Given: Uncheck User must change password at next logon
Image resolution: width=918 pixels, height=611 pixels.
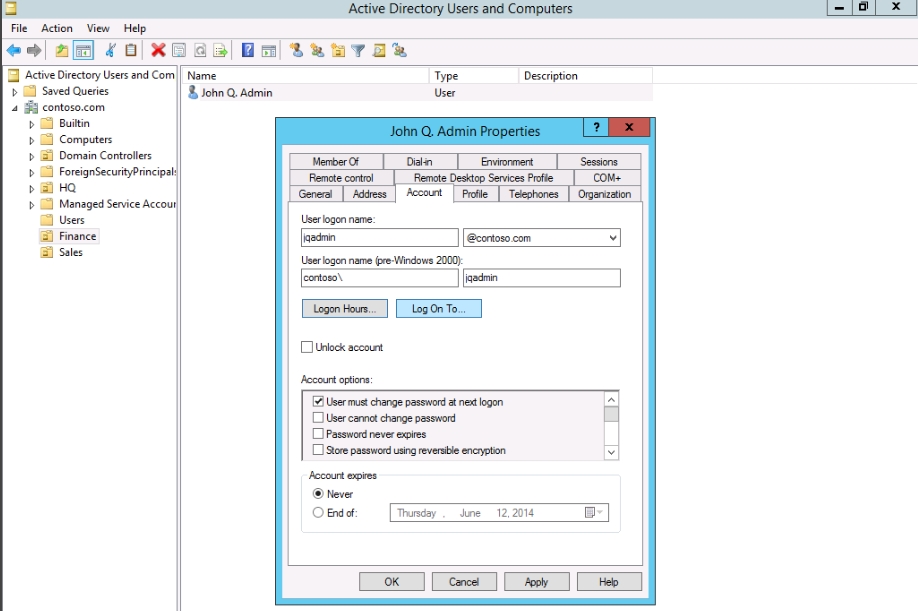Looking at the screenshot, I should pos(318,402).
